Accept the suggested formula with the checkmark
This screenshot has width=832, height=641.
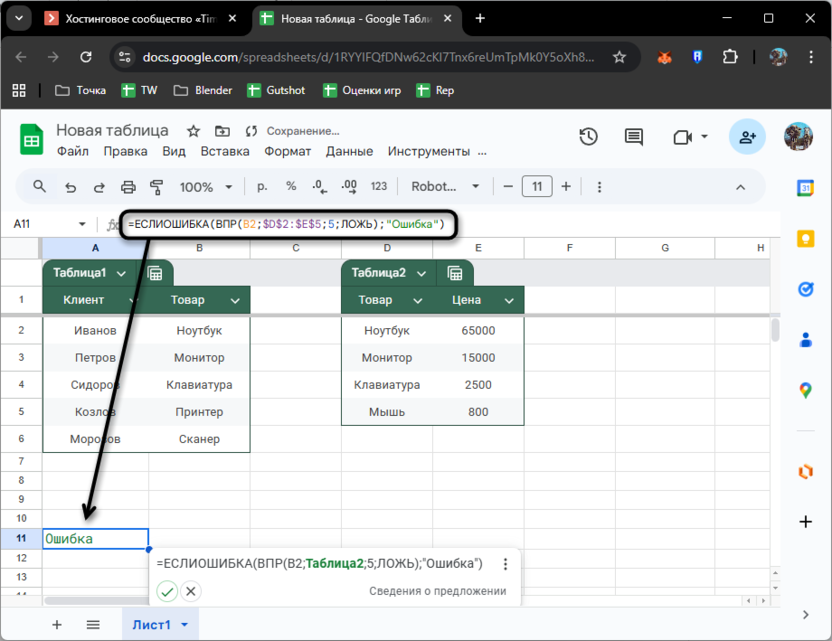(x=167, y=591)
